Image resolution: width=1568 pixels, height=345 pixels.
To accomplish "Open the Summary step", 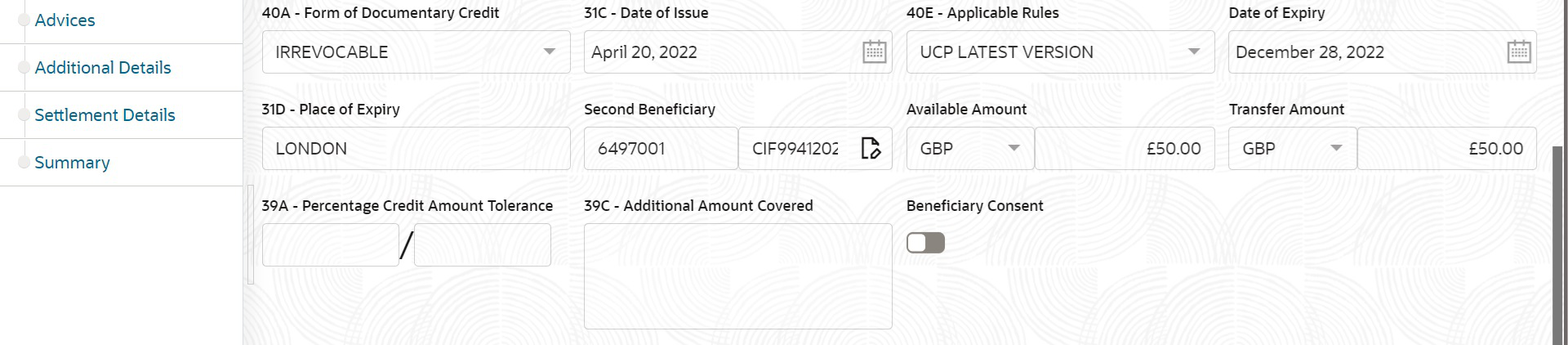I will [x=72, y=163].
